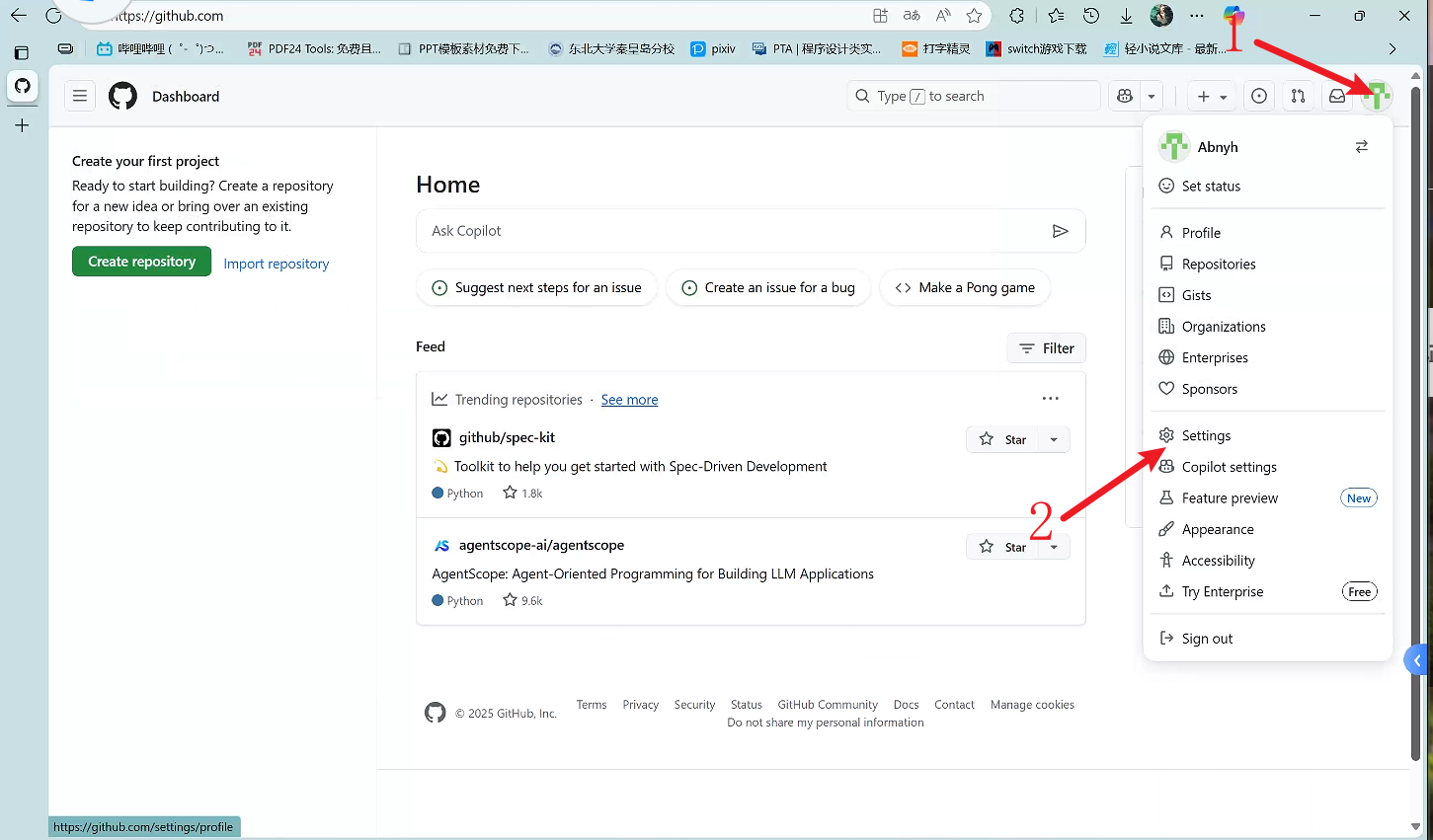Open the github/spec-kit repository link
This screenshot has width=1433, height=840.
point(507,437)
